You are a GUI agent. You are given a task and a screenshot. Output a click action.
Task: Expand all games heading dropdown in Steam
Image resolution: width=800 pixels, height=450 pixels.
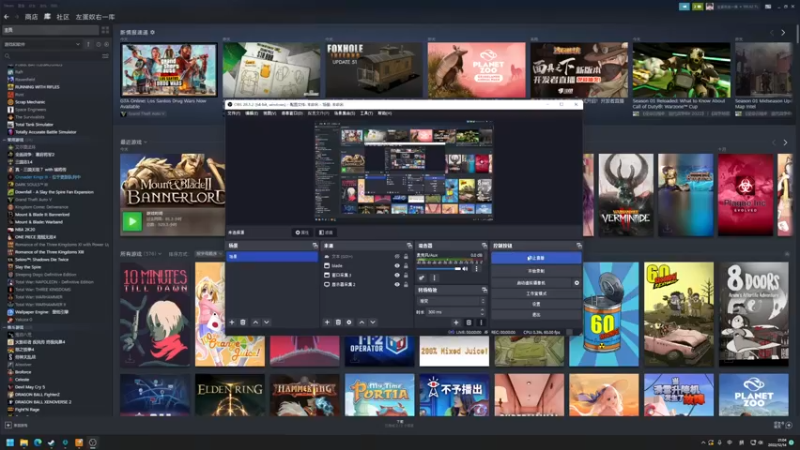(x=160, y=254)
